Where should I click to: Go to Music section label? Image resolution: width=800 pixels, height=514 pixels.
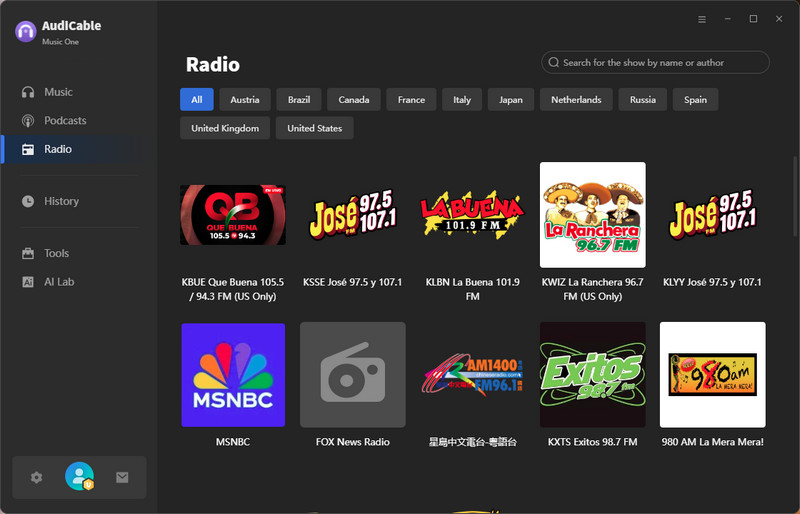tap(58, 92)
